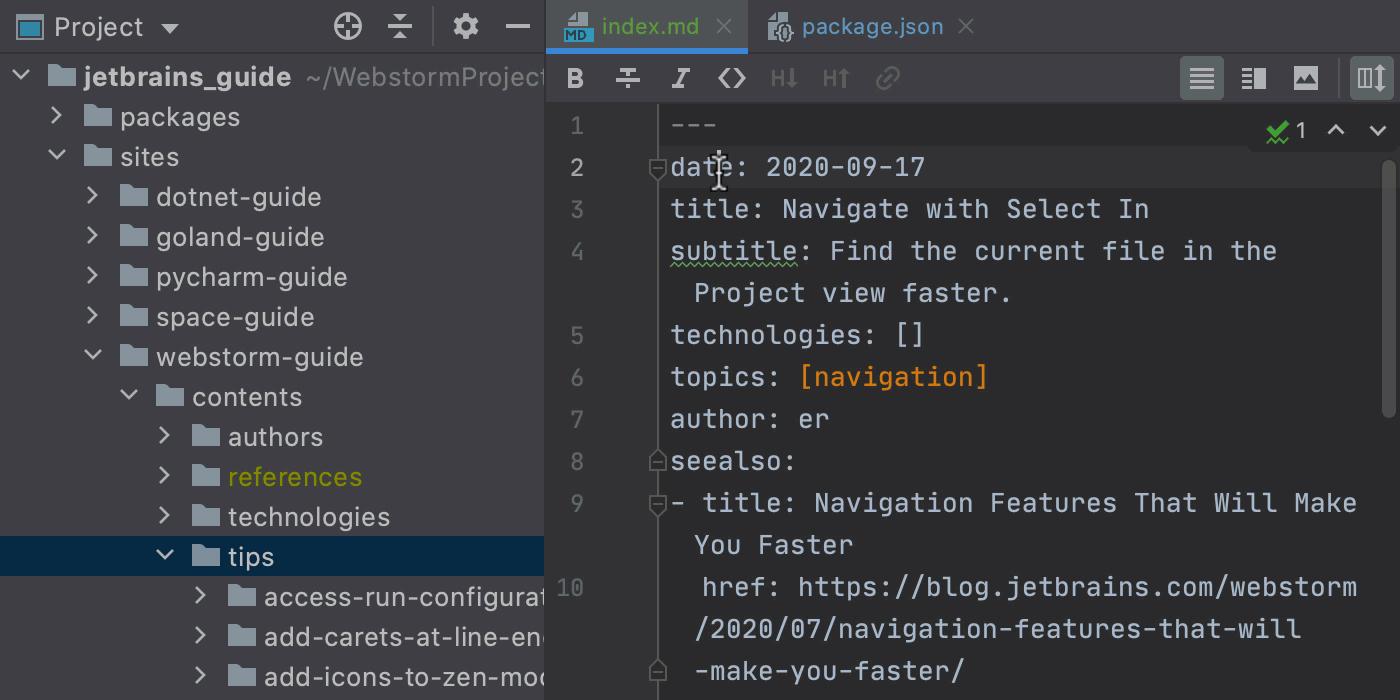Click Collapse All icon in Project panel

tap(400, 27)
